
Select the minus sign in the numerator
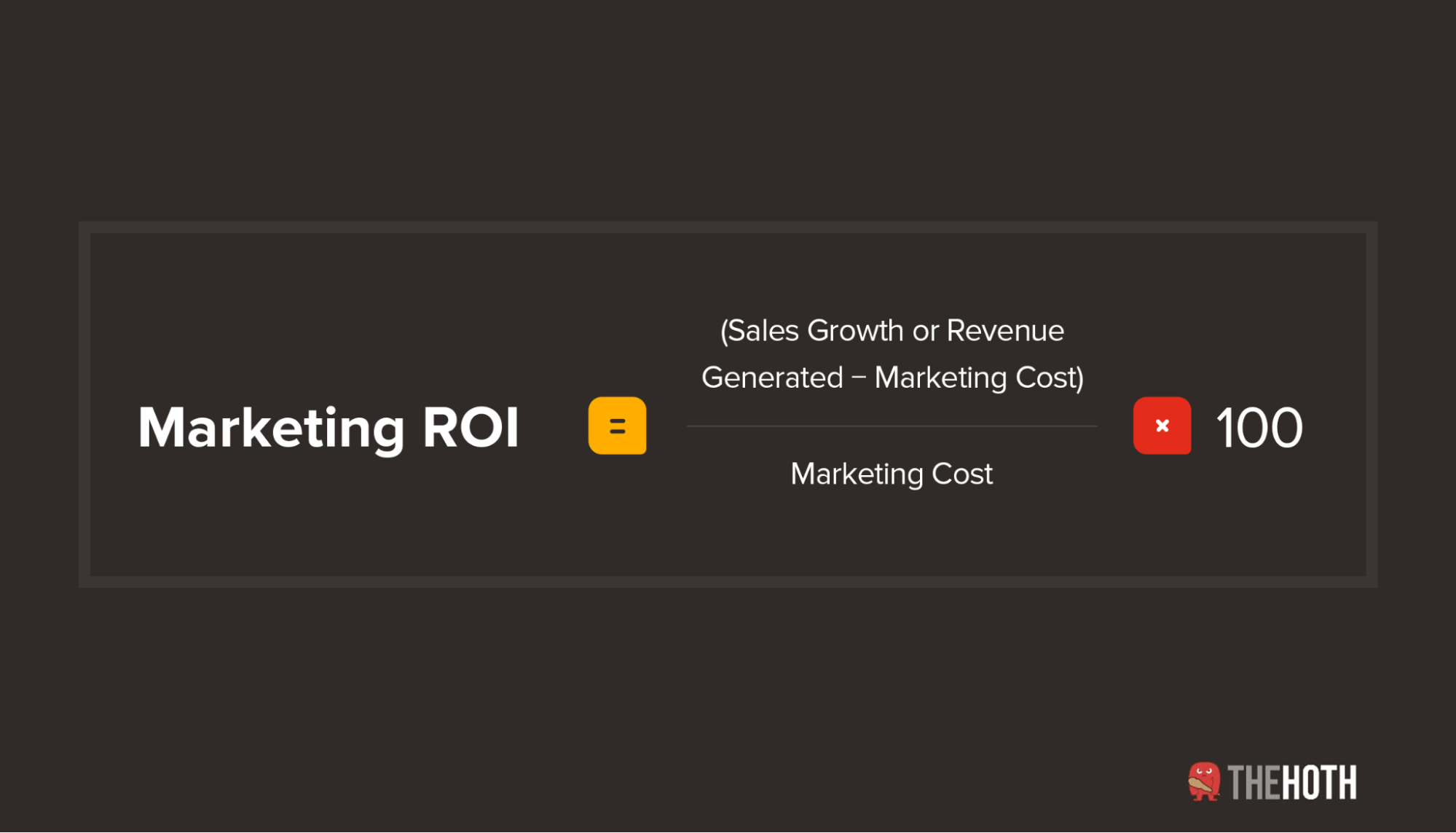coord(859,378)
